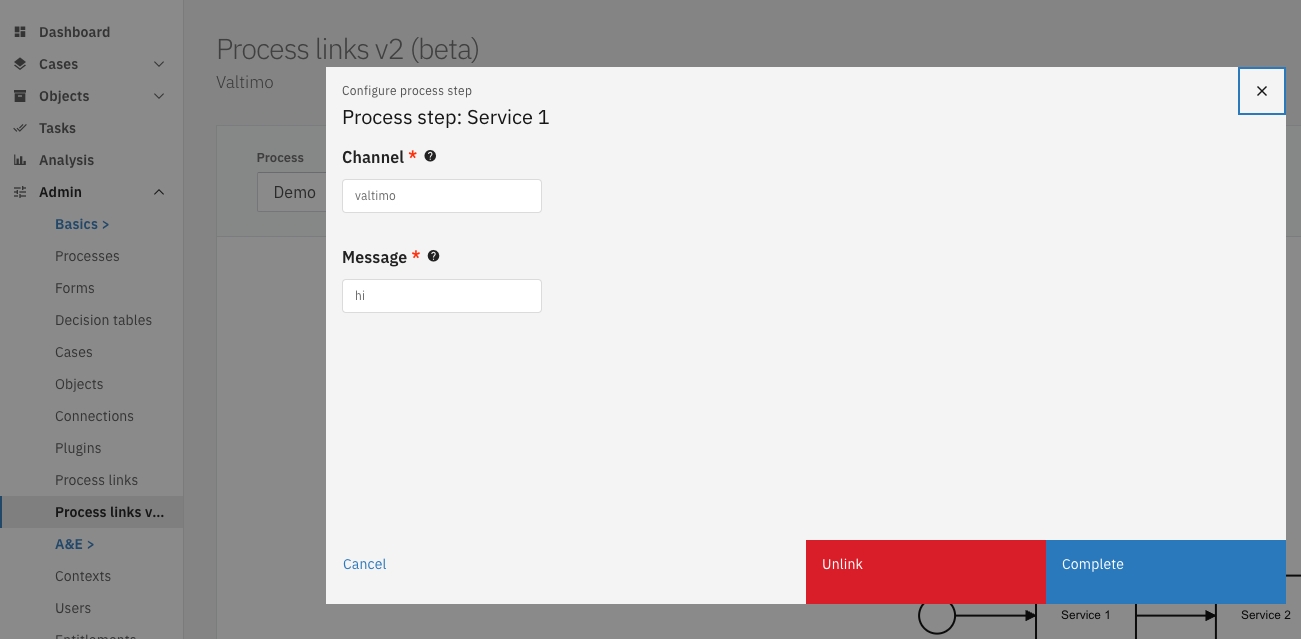The height and width of the screenshot is (639, 1301).
Task: Click the Analysis bar chart icon
Action: [19, 160]
